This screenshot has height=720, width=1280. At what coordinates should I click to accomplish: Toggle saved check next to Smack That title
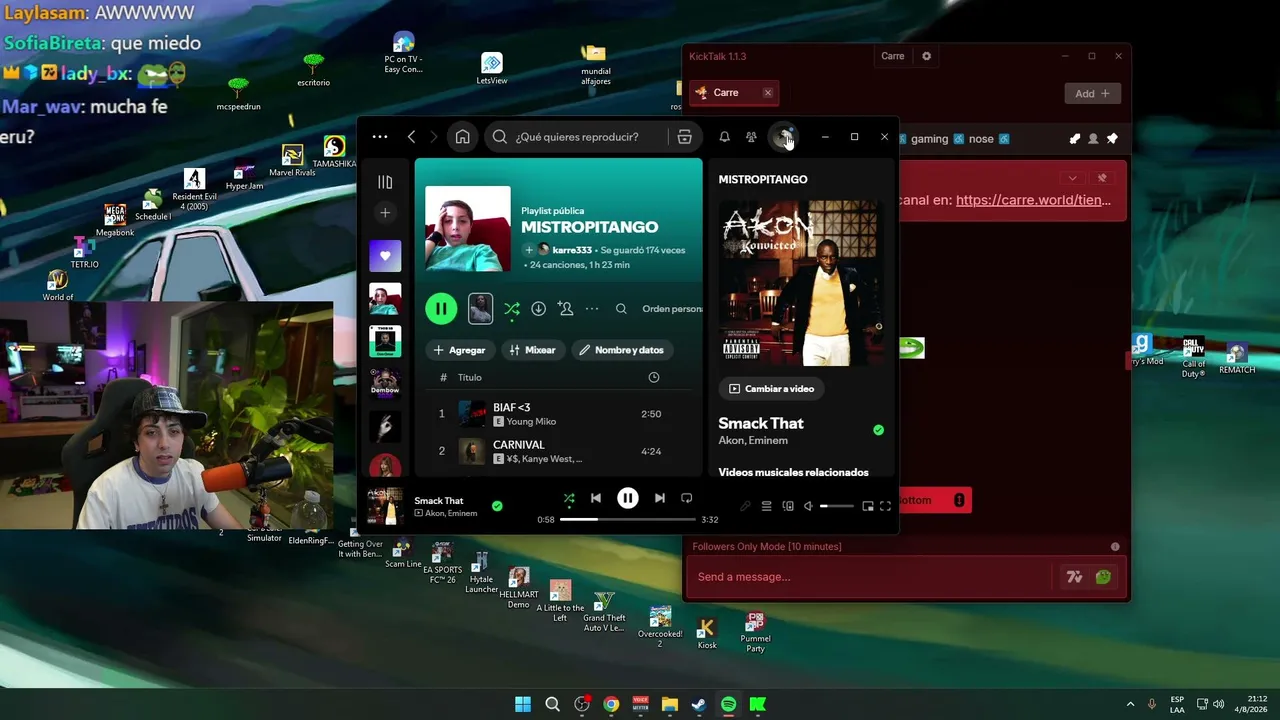click(x=878, y=430)
